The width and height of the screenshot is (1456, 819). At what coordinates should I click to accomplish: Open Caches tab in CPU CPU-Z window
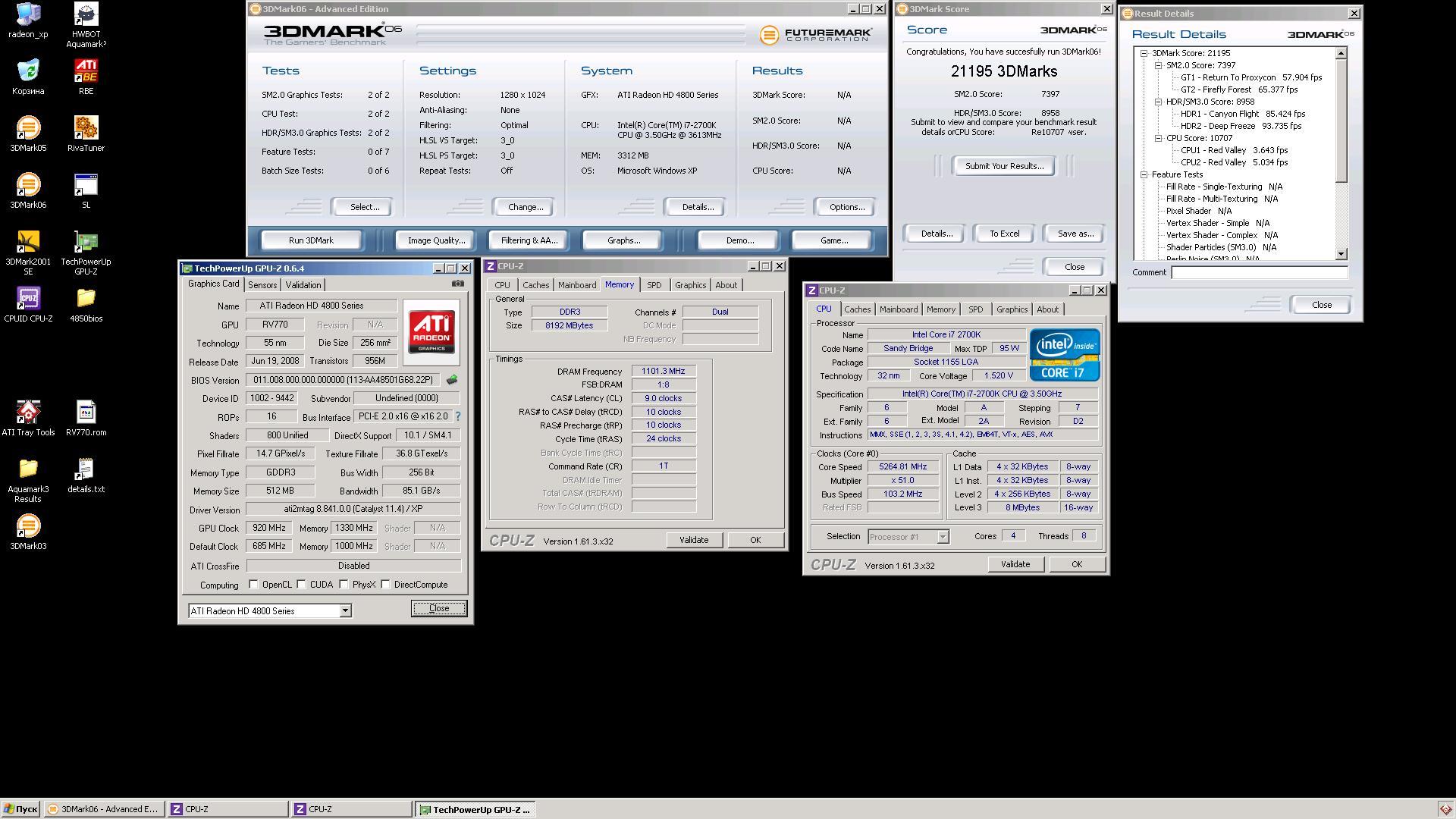pos(858,309)
